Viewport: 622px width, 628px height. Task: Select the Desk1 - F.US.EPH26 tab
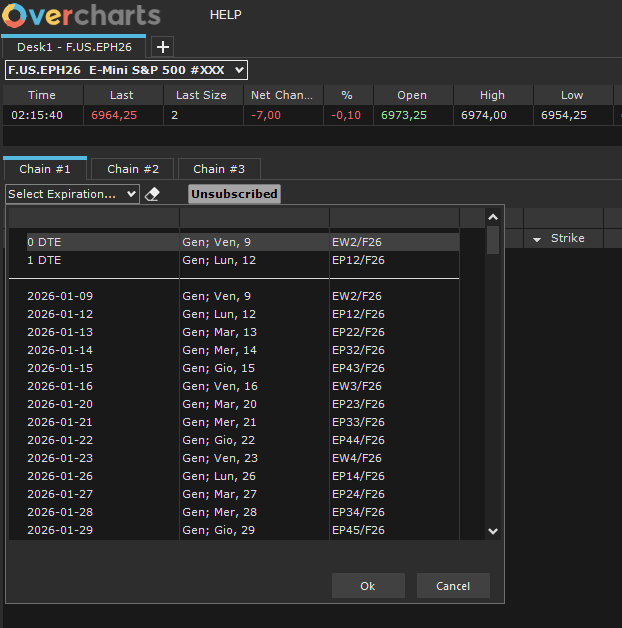(x=74, y=47)
